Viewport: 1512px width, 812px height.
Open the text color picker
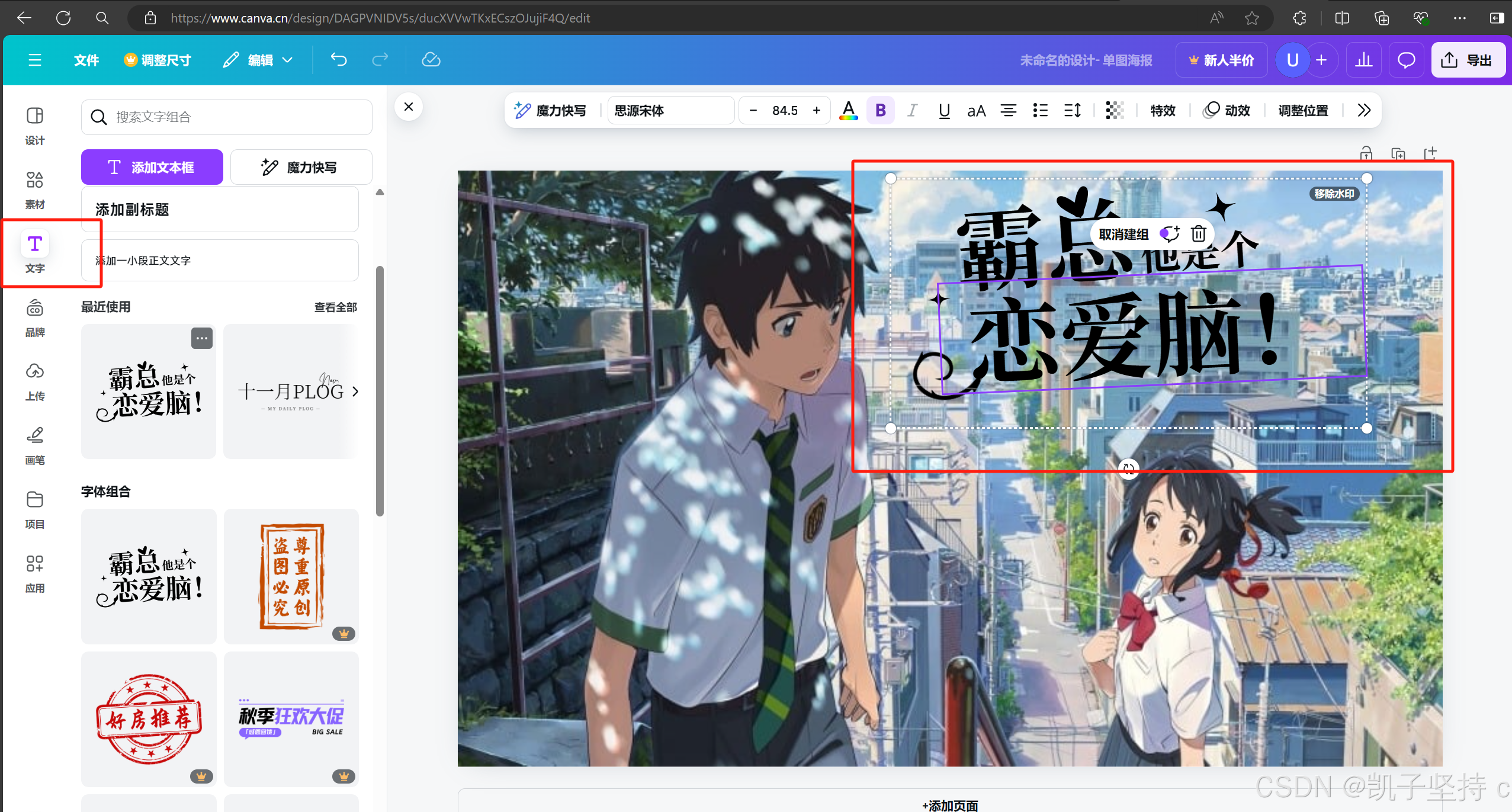pos(848,111)
